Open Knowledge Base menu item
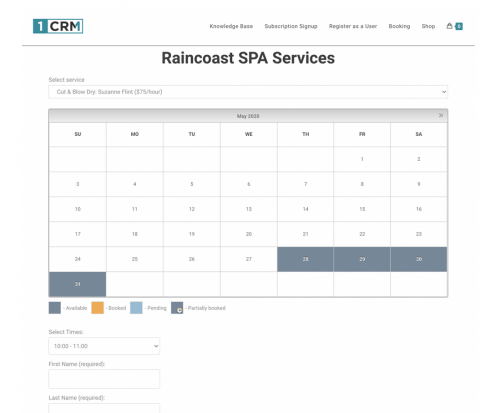This screenshot has width=500, height=413. tap(231, 26)
